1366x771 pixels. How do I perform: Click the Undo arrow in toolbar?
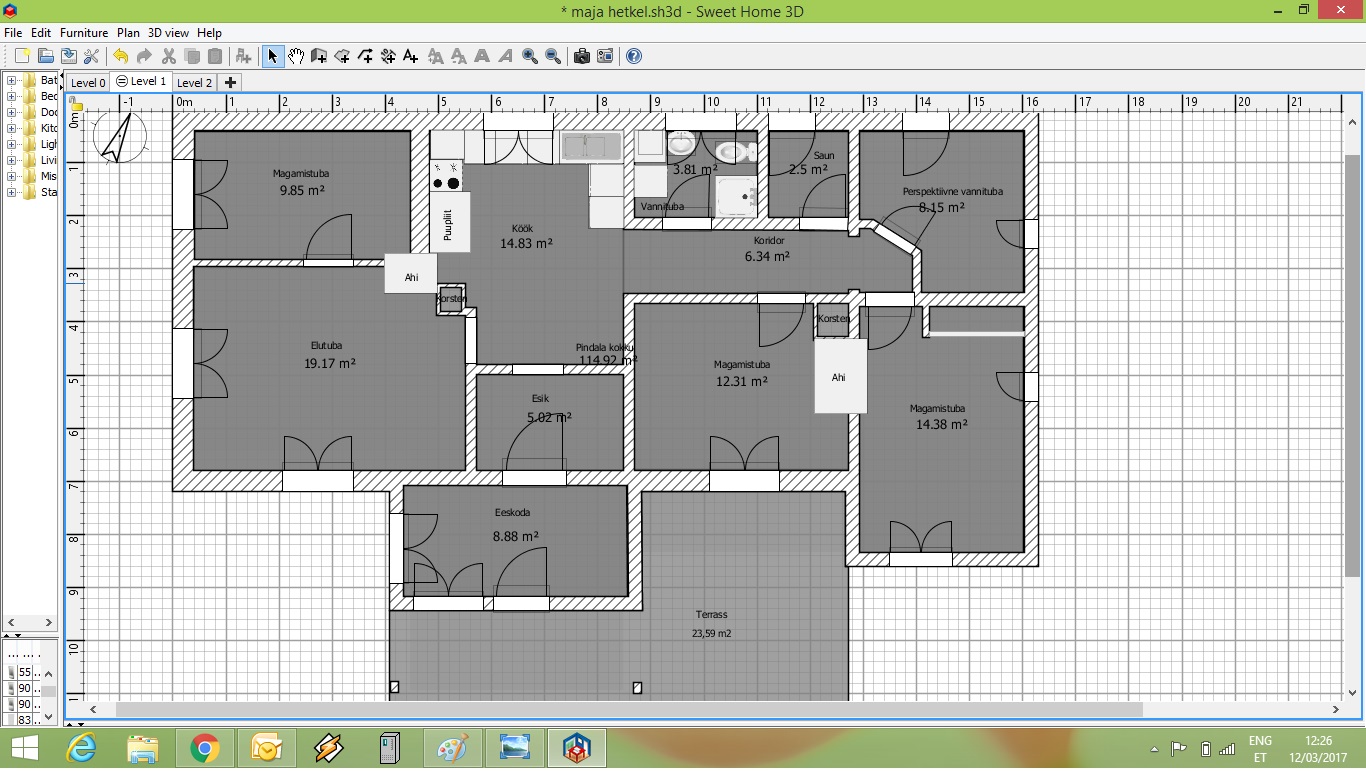pos(120,56)
